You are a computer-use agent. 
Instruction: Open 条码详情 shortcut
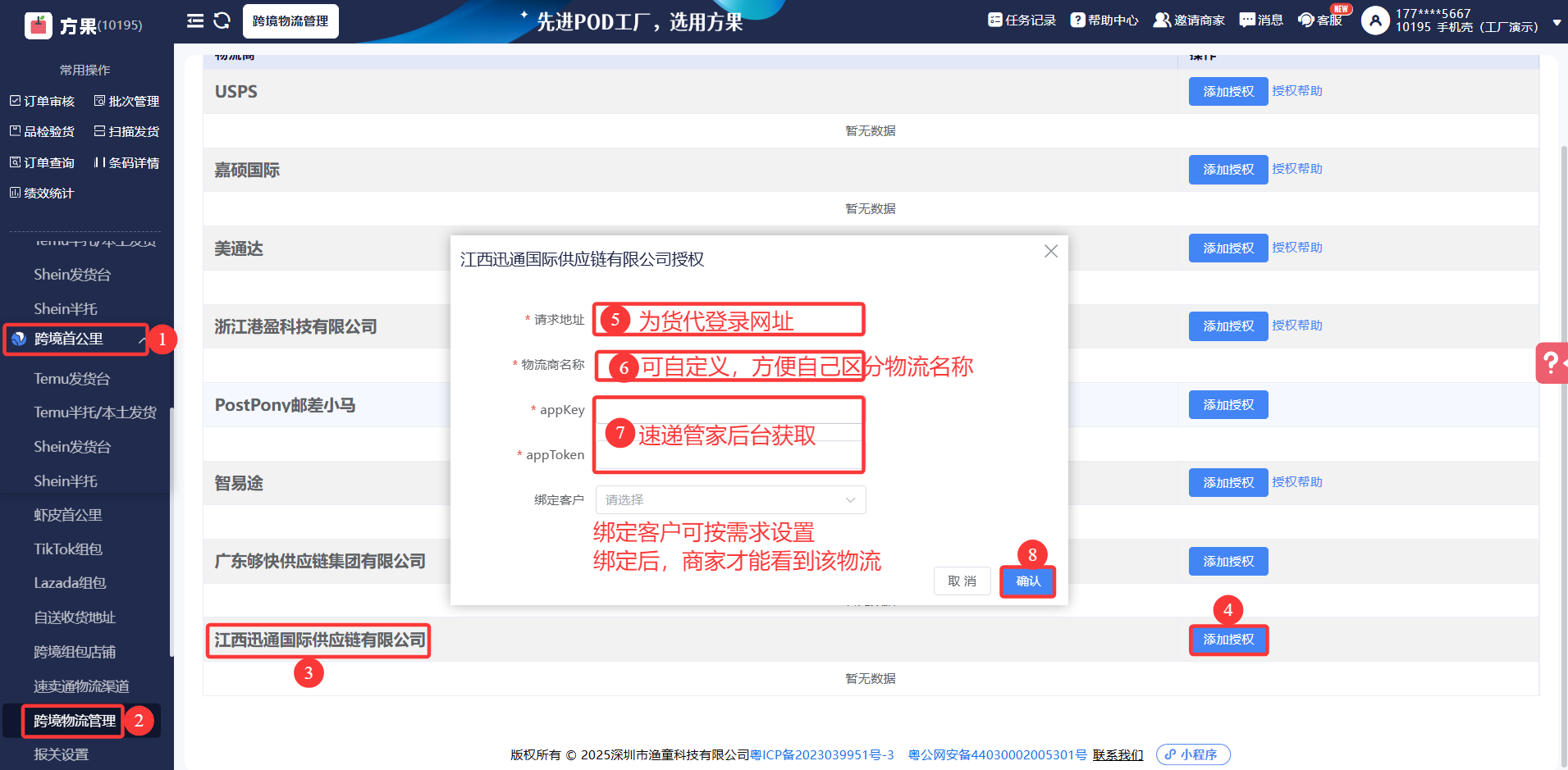(x=126, y=162)
